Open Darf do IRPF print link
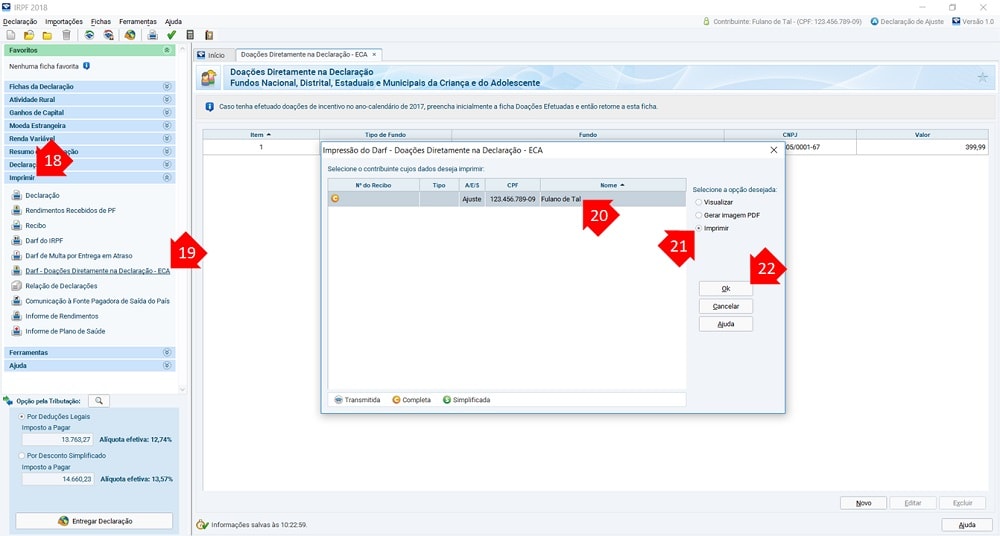The height and width of the screenshot is (536, 1000). click(x=46, y=240)
